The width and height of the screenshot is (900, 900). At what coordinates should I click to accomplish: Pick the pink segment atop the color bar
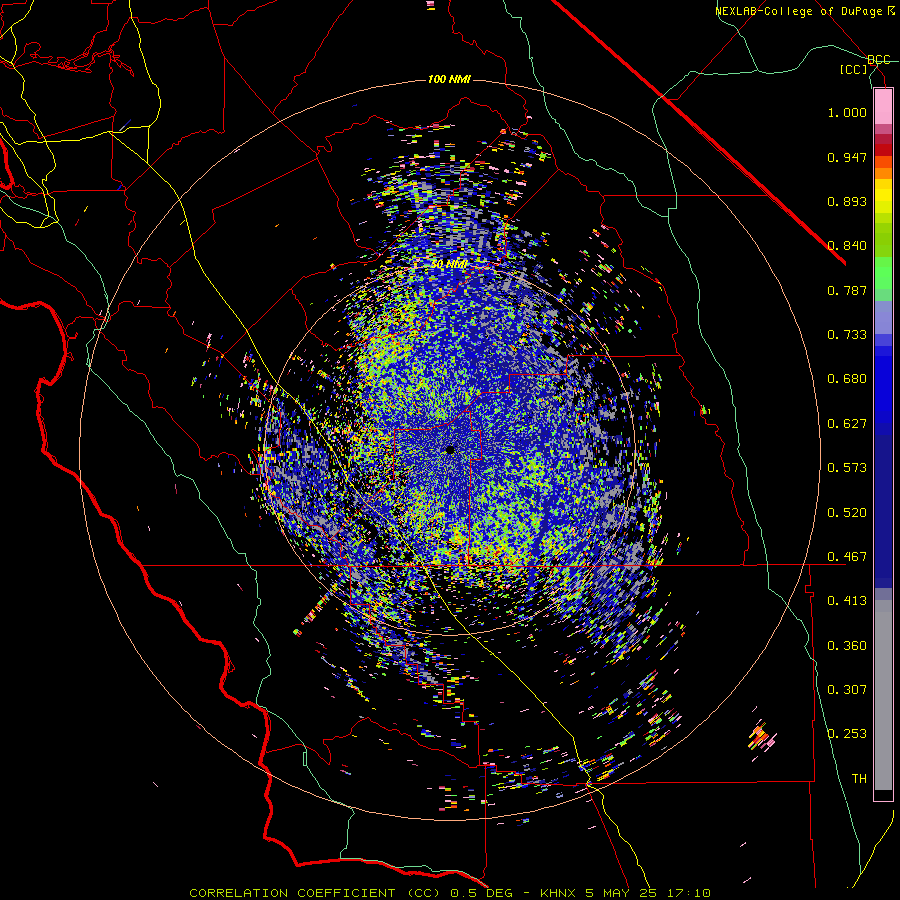click(x=883, y=106)
